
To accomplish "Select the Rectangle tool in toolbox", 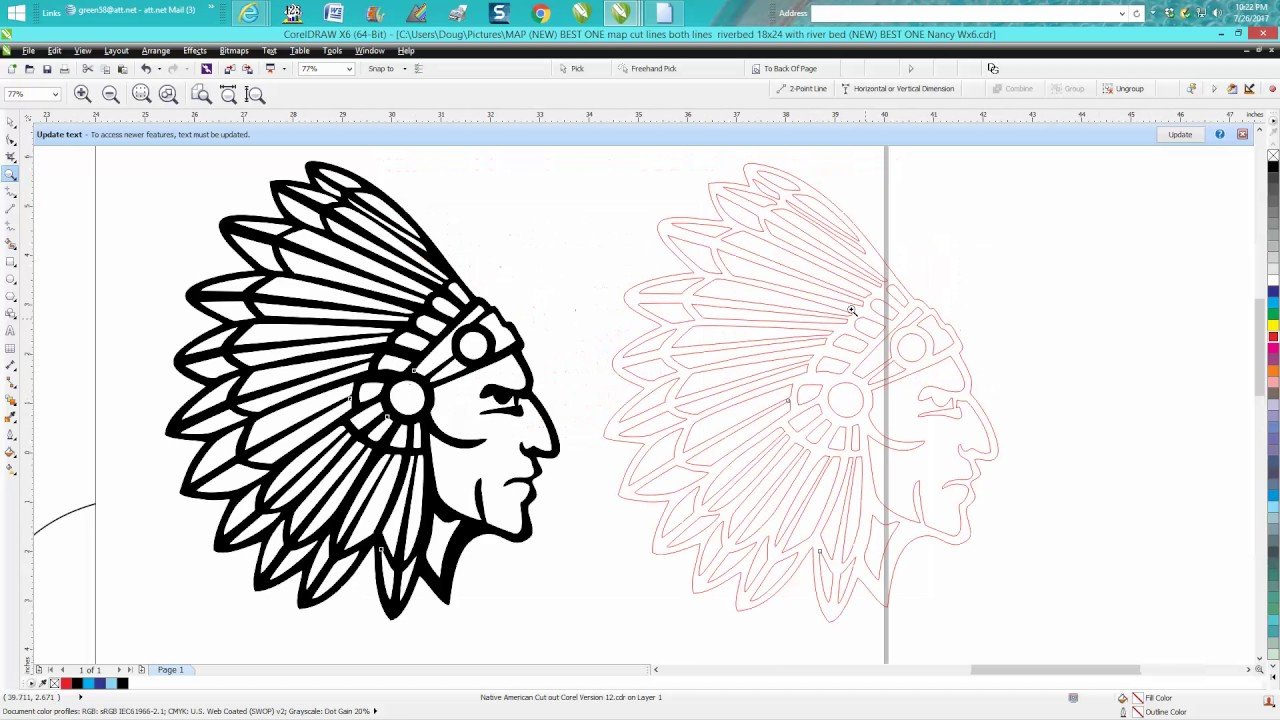I will pos(10,261).
